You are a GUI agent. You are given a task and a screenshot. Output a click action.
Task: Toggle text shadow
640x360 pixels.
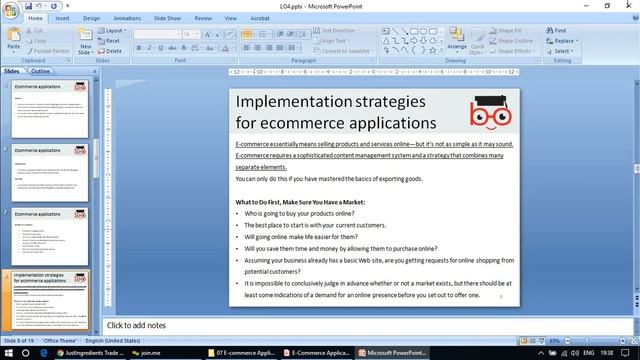point(184,48)
